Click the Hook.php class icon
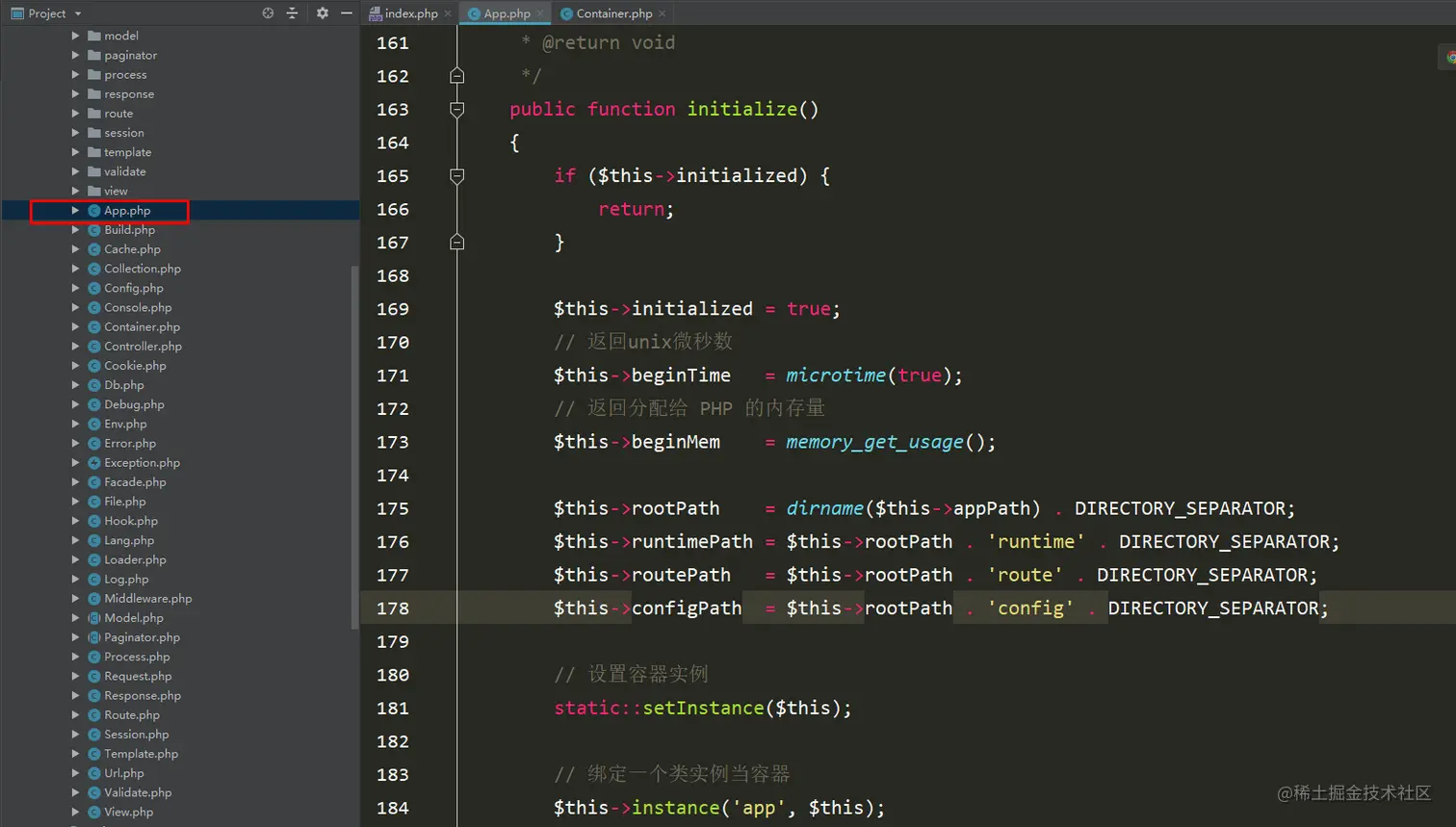 tap(94, 521)
